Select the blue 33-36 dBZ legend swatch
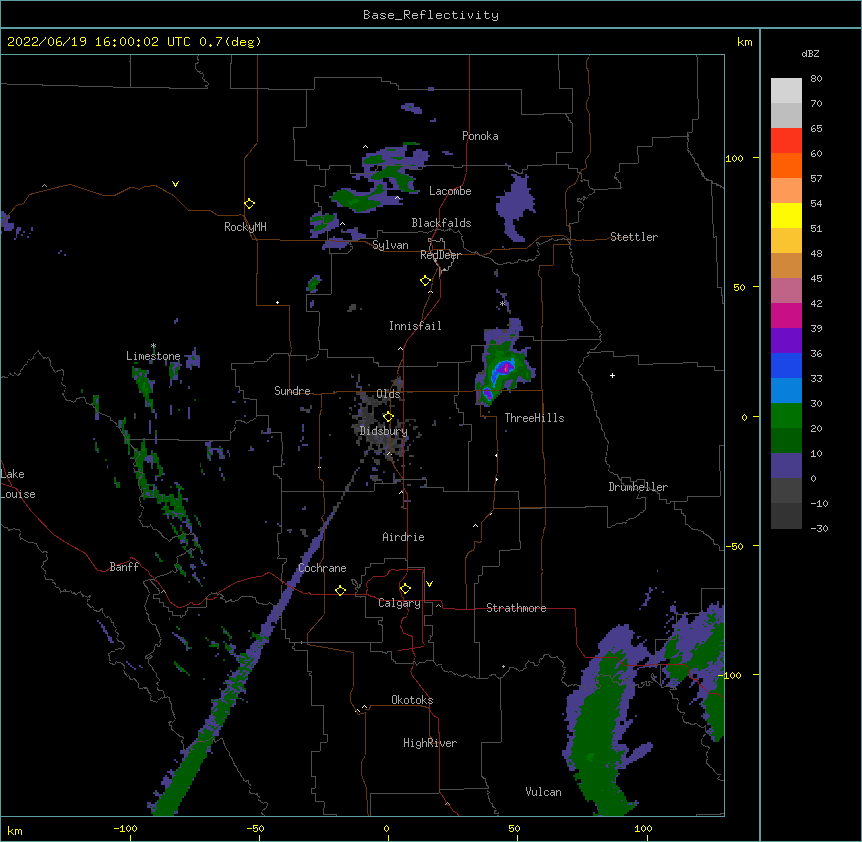This screenshot has width=862, height=842. 786,365
